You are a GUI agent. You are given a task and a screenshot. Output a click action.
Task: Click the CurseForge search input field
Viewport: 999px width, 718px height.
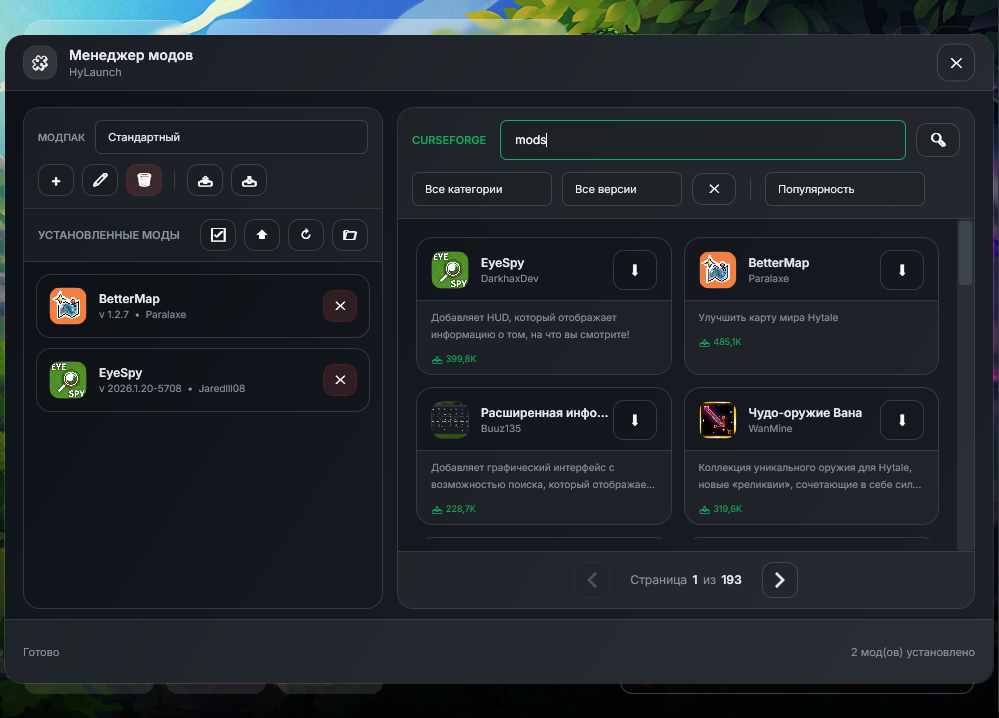coord(702,140)
